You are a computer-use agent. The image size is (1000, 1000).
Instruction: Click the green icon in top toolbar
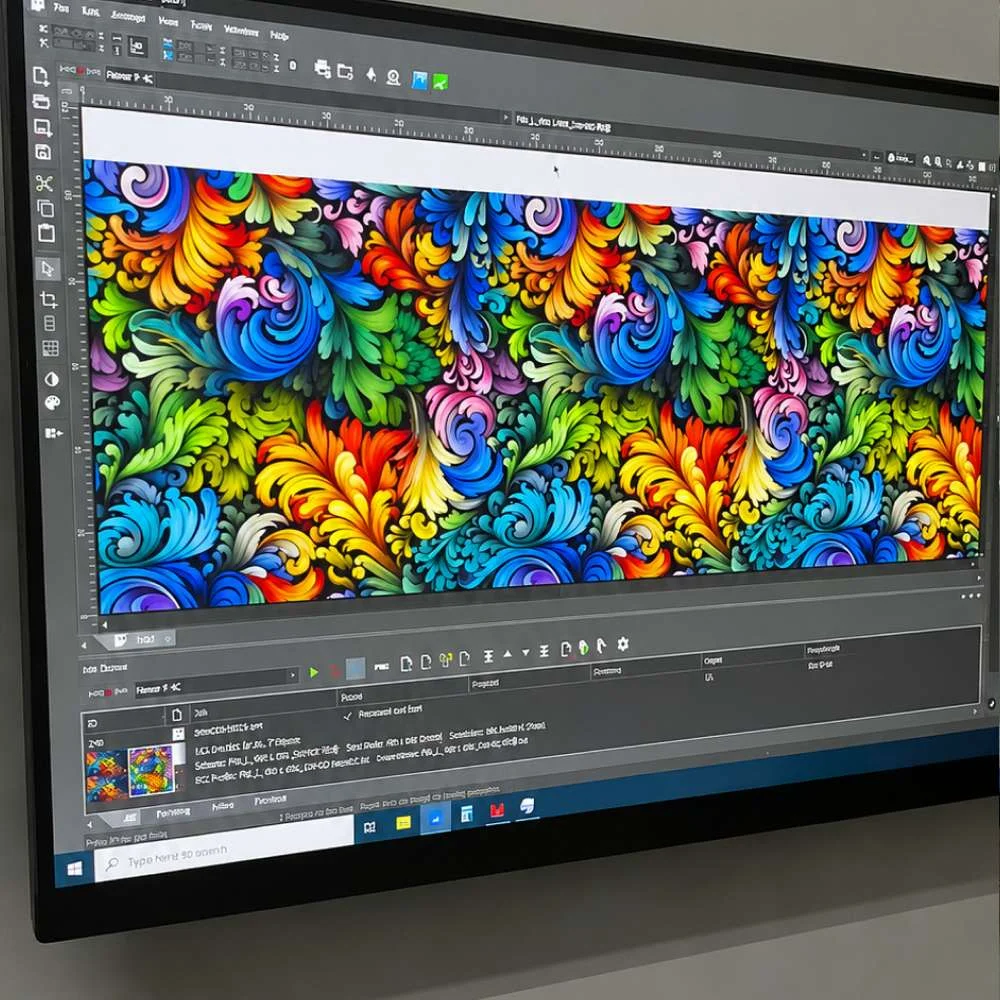pos(440,82)
